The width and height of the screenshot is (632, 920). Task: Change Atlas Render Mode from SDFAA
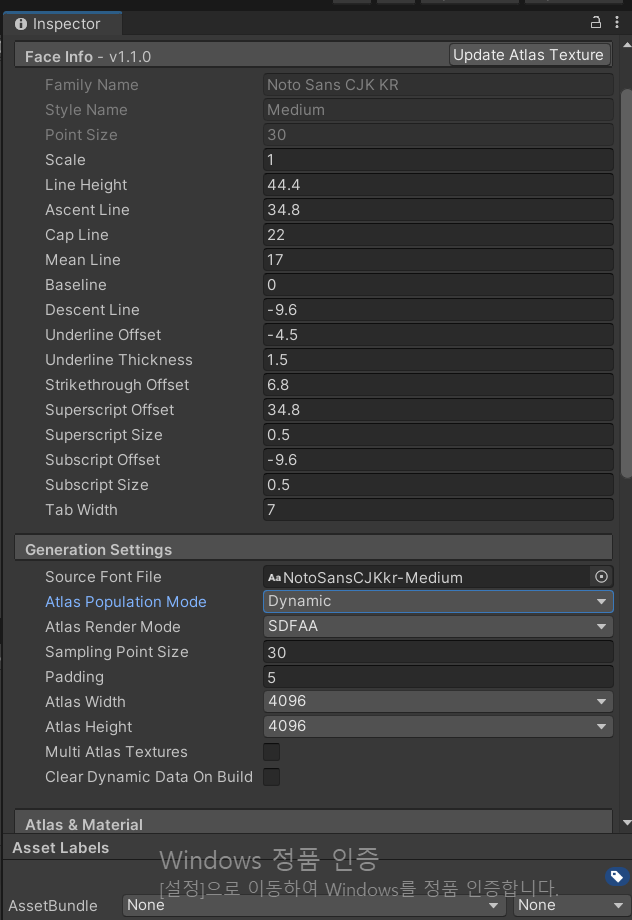(x=438, y=626)
